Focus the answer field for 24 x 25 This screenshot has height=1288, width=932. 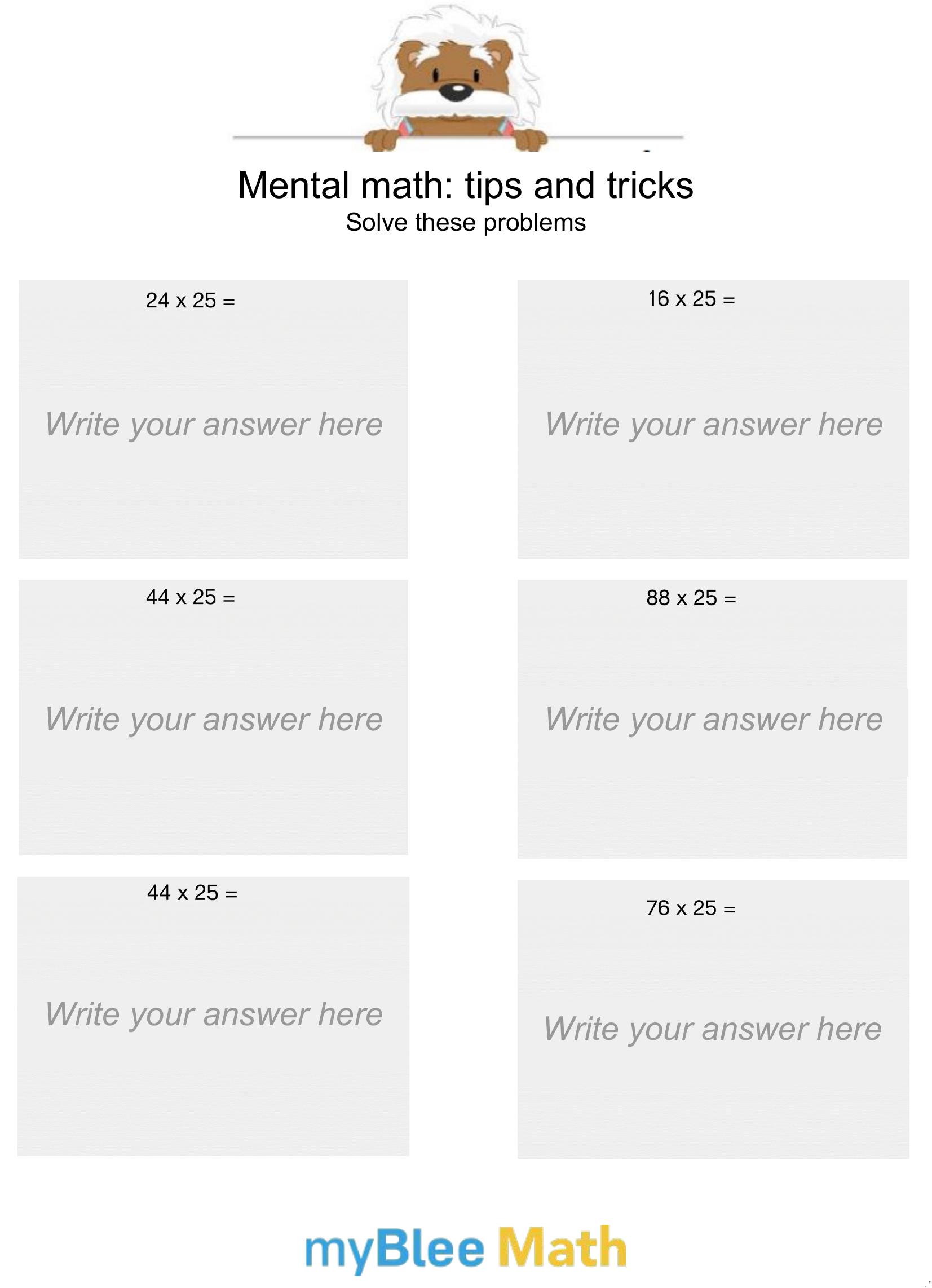click(x=214, y=425)
